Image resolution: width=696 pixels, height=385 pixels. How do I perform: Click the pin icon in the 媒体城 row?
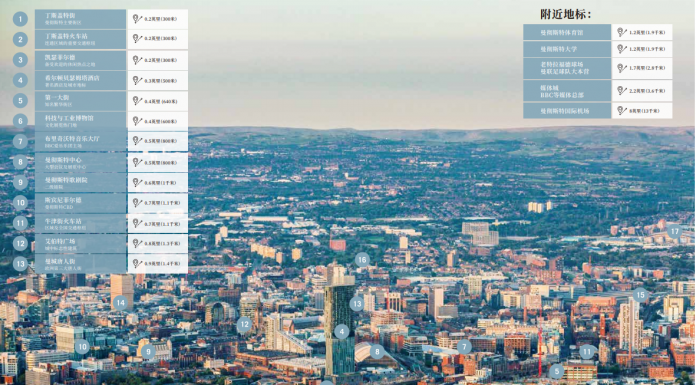point(622,91)
